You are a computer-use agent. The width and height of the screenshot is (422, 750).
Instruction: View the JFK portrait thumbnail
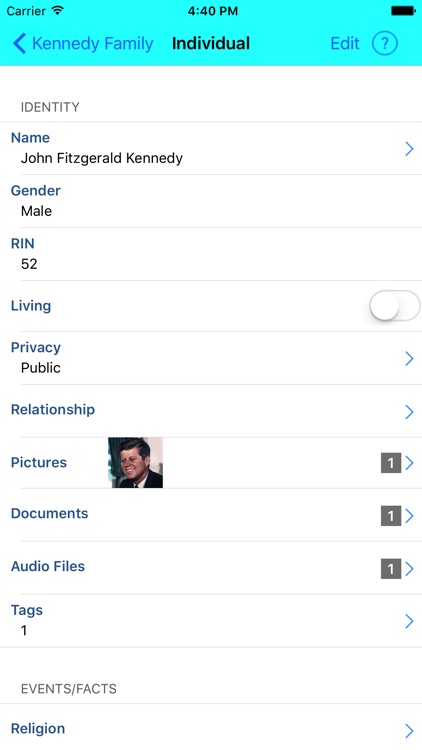pyautogui.click(x=135, y=463)
